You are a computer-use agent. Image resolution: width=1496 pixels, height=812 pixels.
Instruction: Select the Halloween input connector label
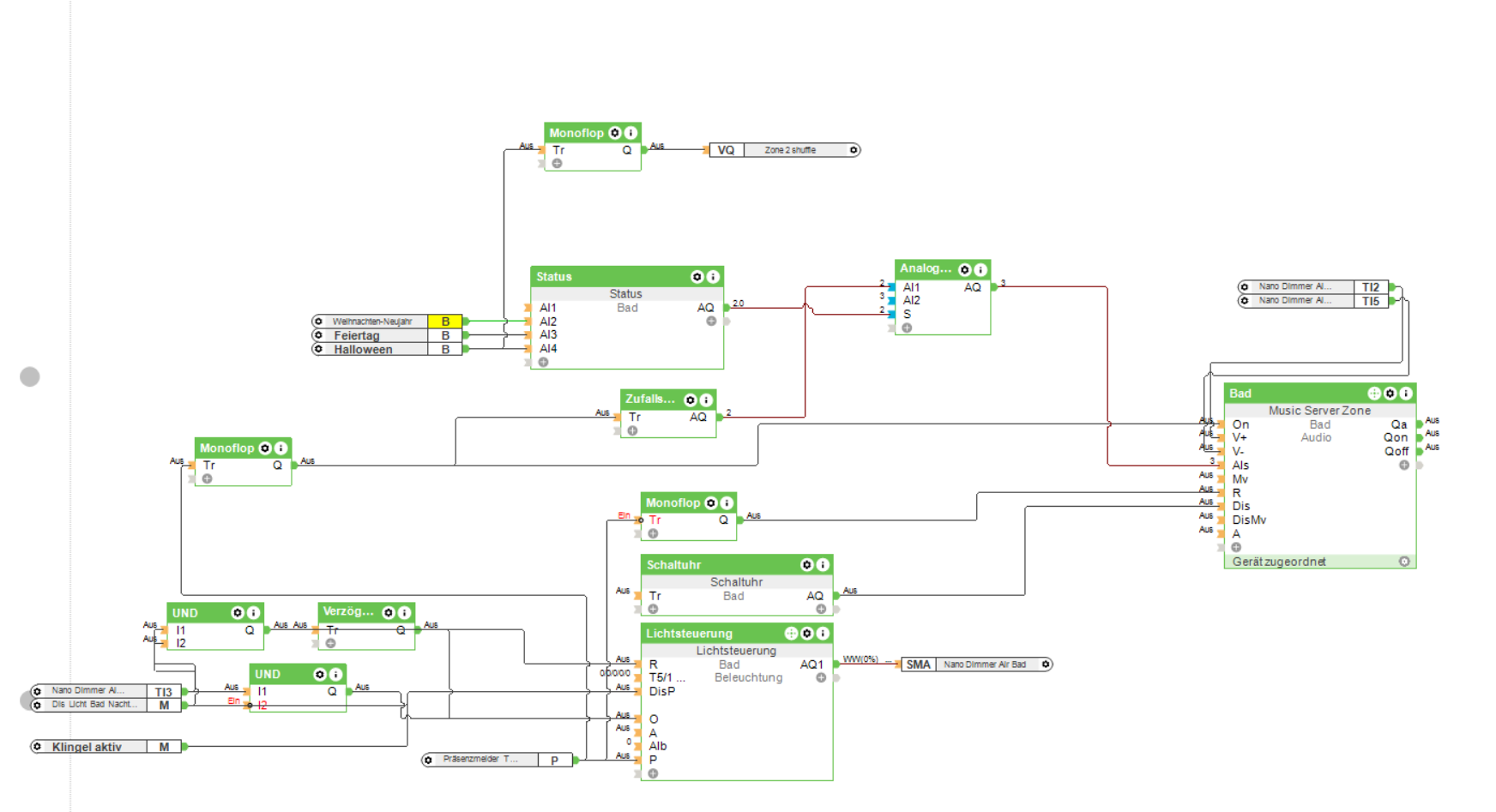363,349
